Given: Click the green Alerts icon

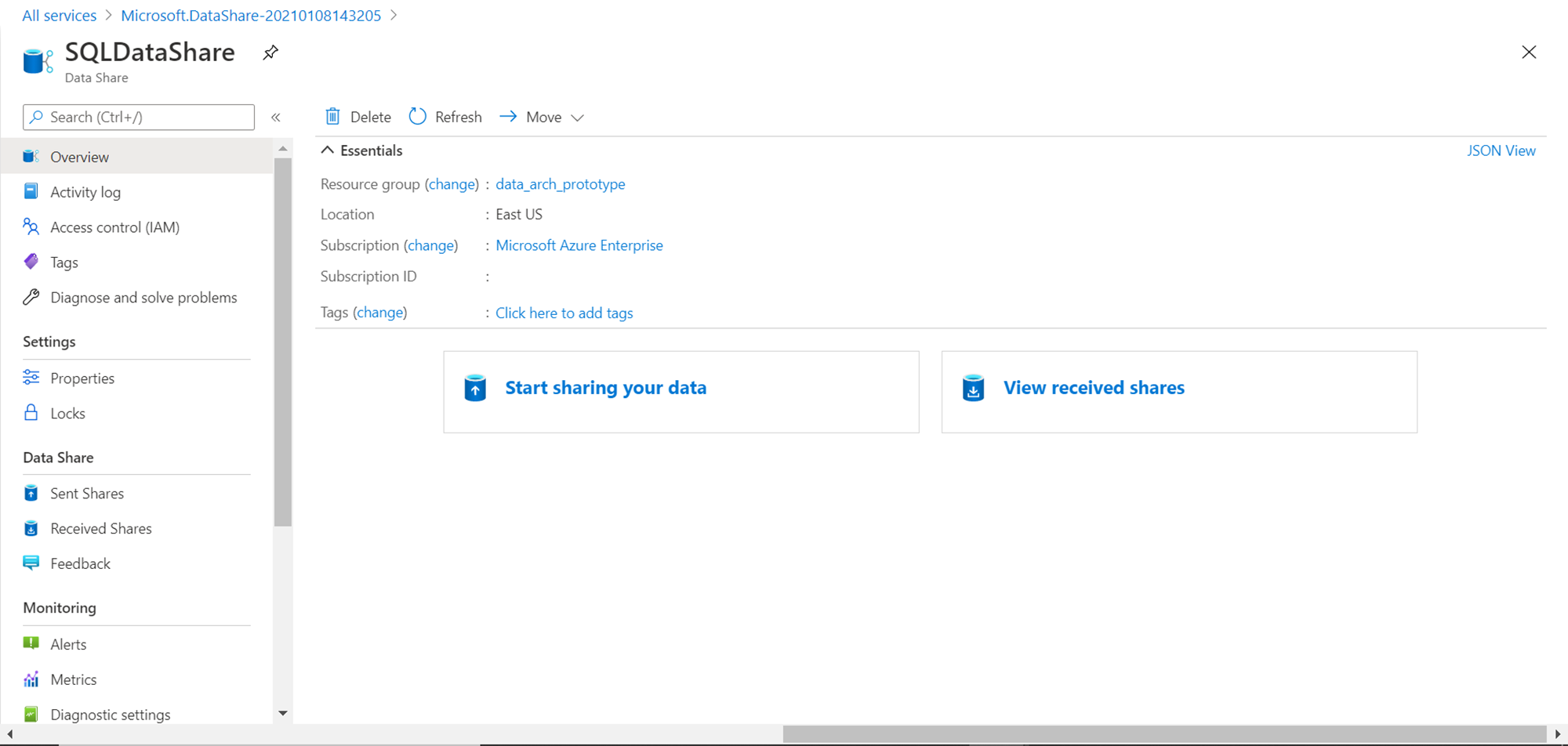Looking at the screenshot, I should (x=31, y=643).
